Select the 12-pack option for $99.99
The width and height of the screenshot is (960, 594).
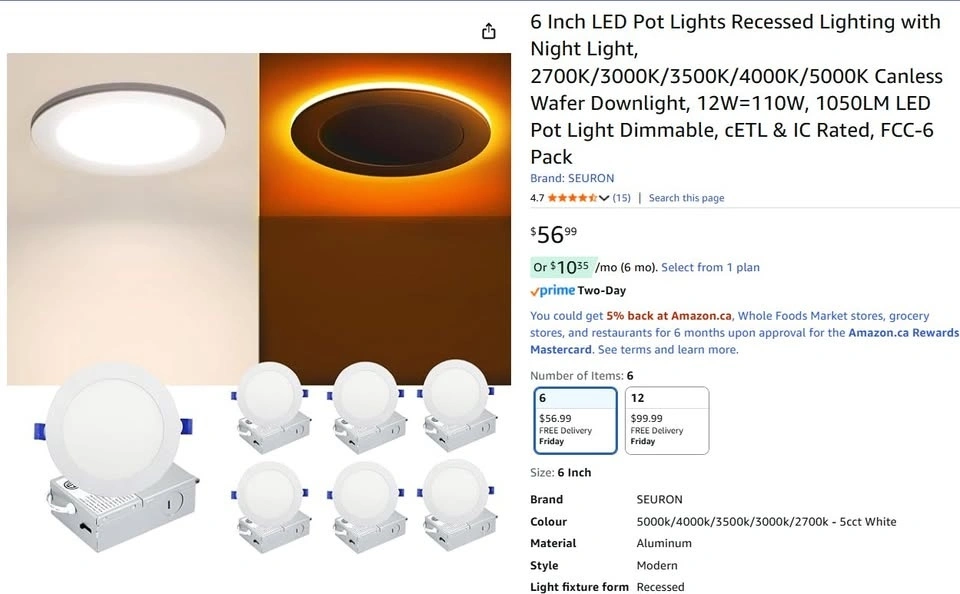click(667, 420)
